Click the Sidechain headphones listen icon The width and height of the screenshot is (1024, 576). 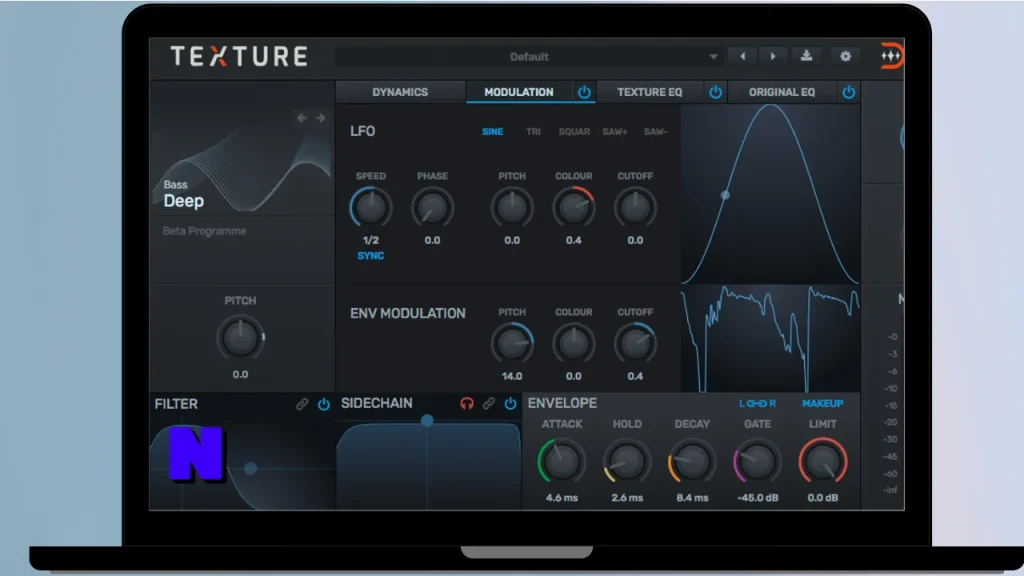pyautogui.click(x=466, y=404)
